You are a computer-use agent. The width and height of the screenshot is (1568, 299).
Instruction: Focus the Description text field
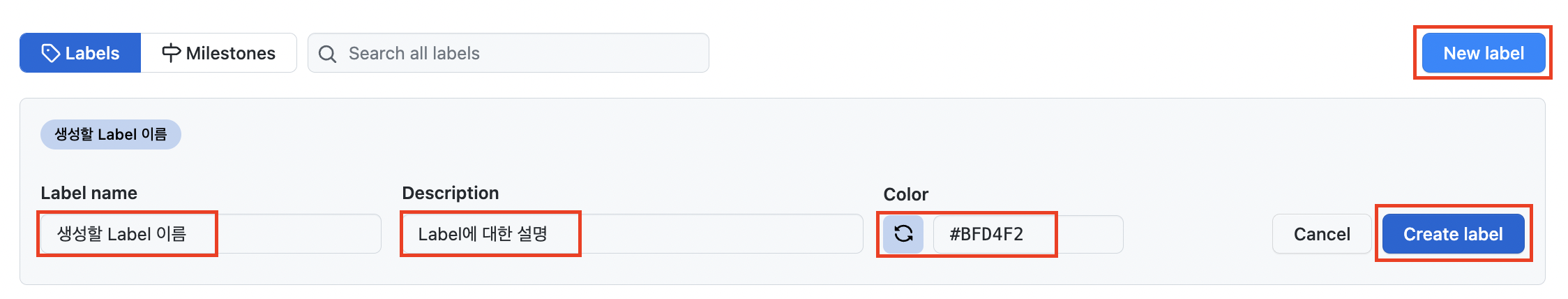pos(633,234)
